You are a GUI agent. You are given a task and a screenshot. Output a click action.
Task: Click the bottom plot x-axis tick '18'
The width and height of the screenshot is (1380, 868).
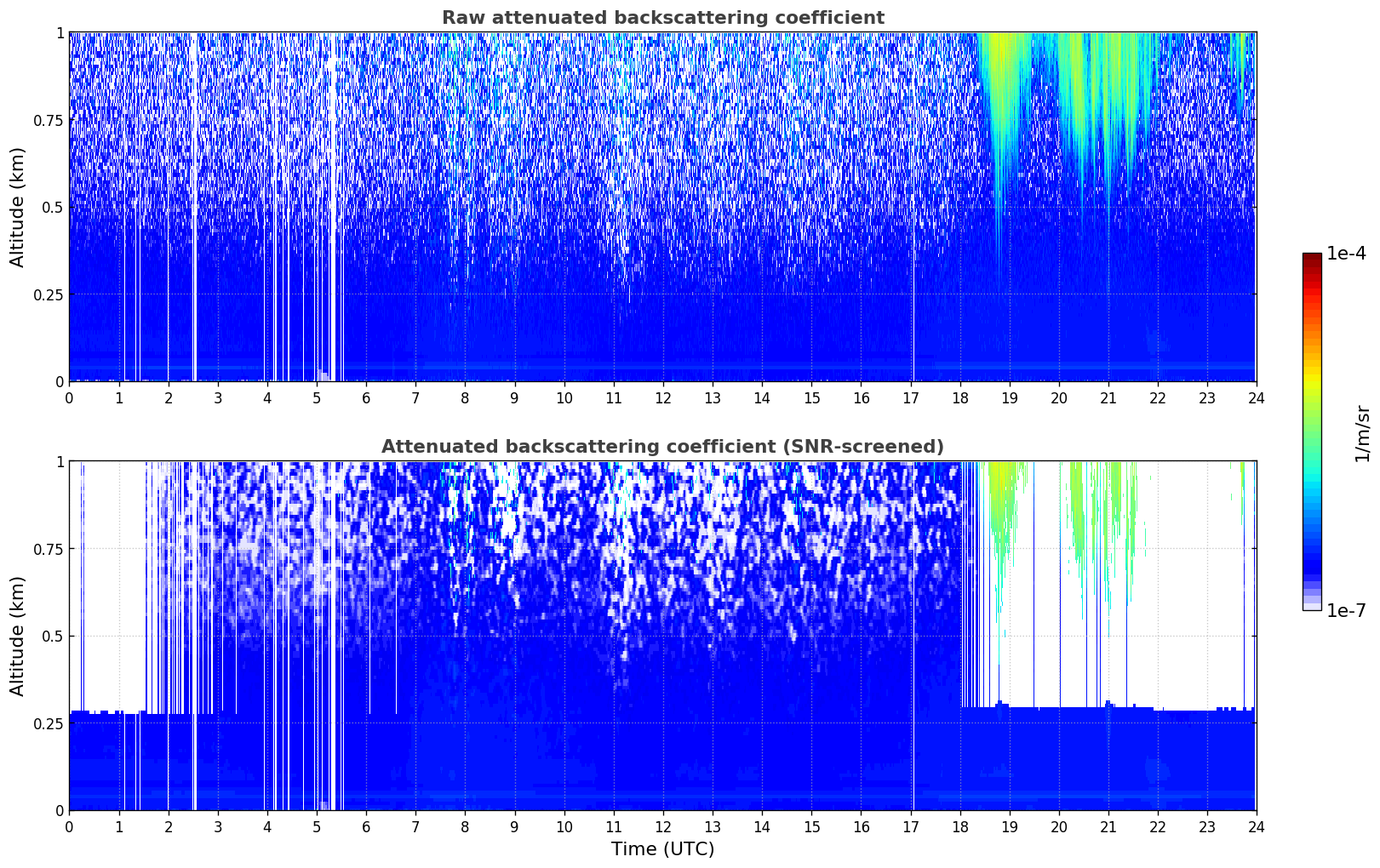pyautogui.click(x=960, y=826)
